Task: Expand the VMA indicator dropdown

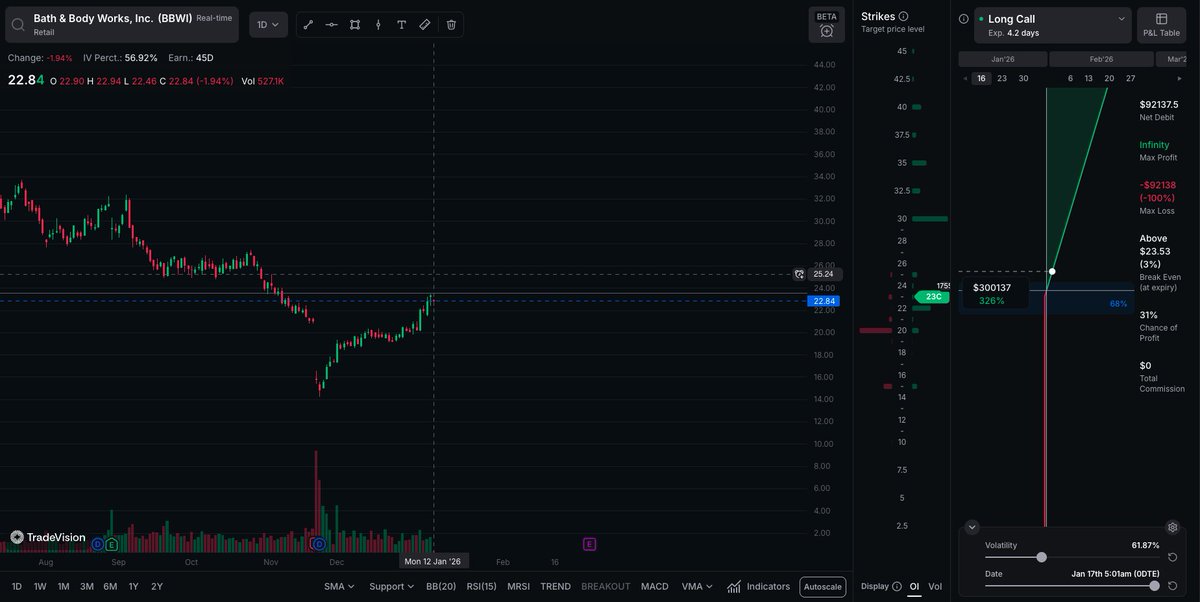Action: (x=697, y=586)
